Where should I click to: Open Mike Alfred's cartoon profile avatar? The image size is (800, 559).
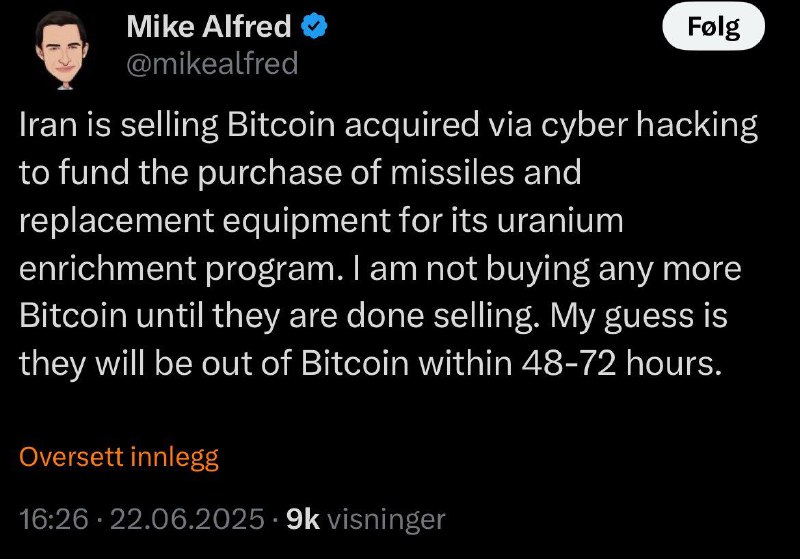pos(62,50)
